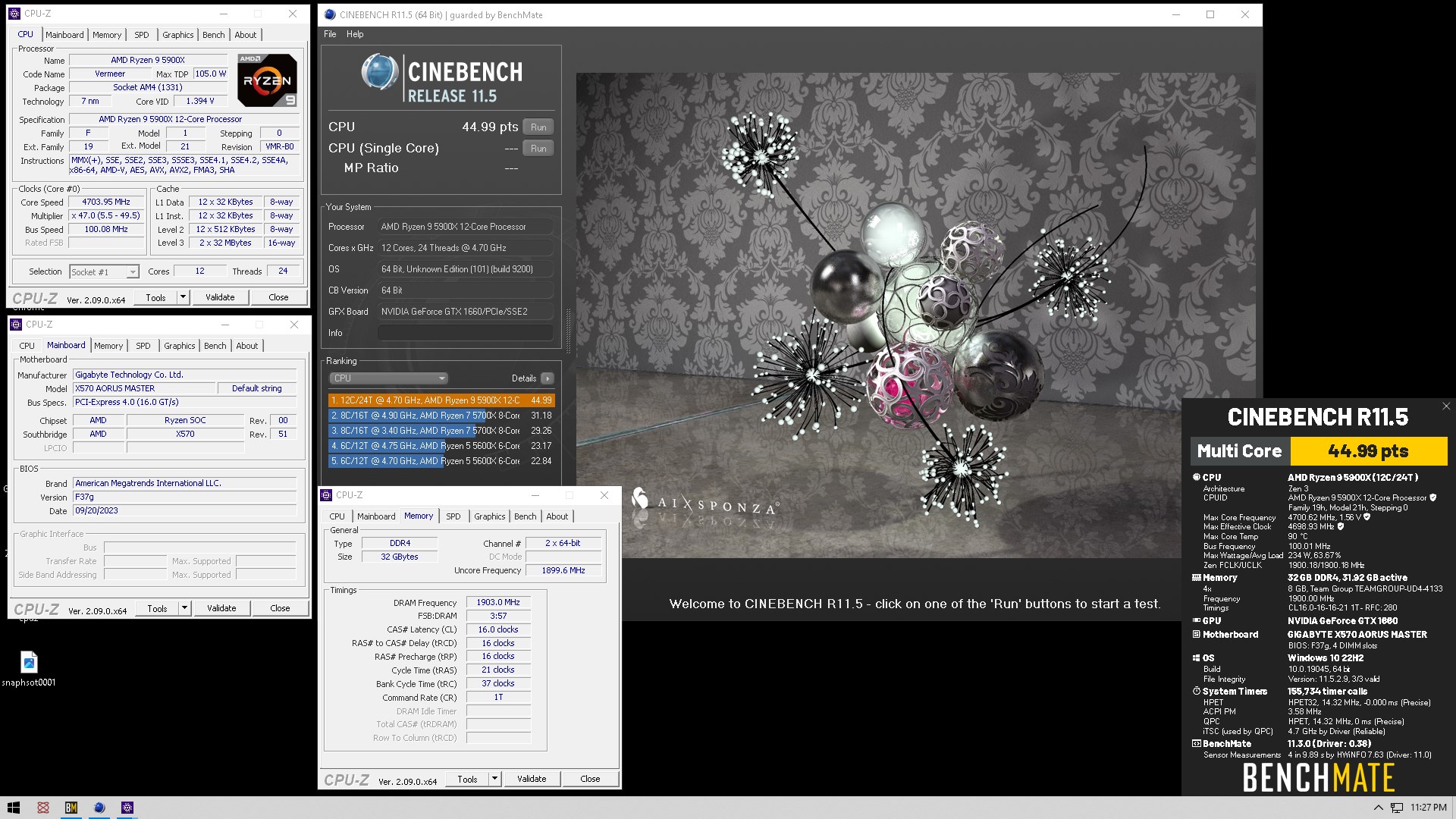Click the GPU section icon in BenchMate panel

point(1197,621)
